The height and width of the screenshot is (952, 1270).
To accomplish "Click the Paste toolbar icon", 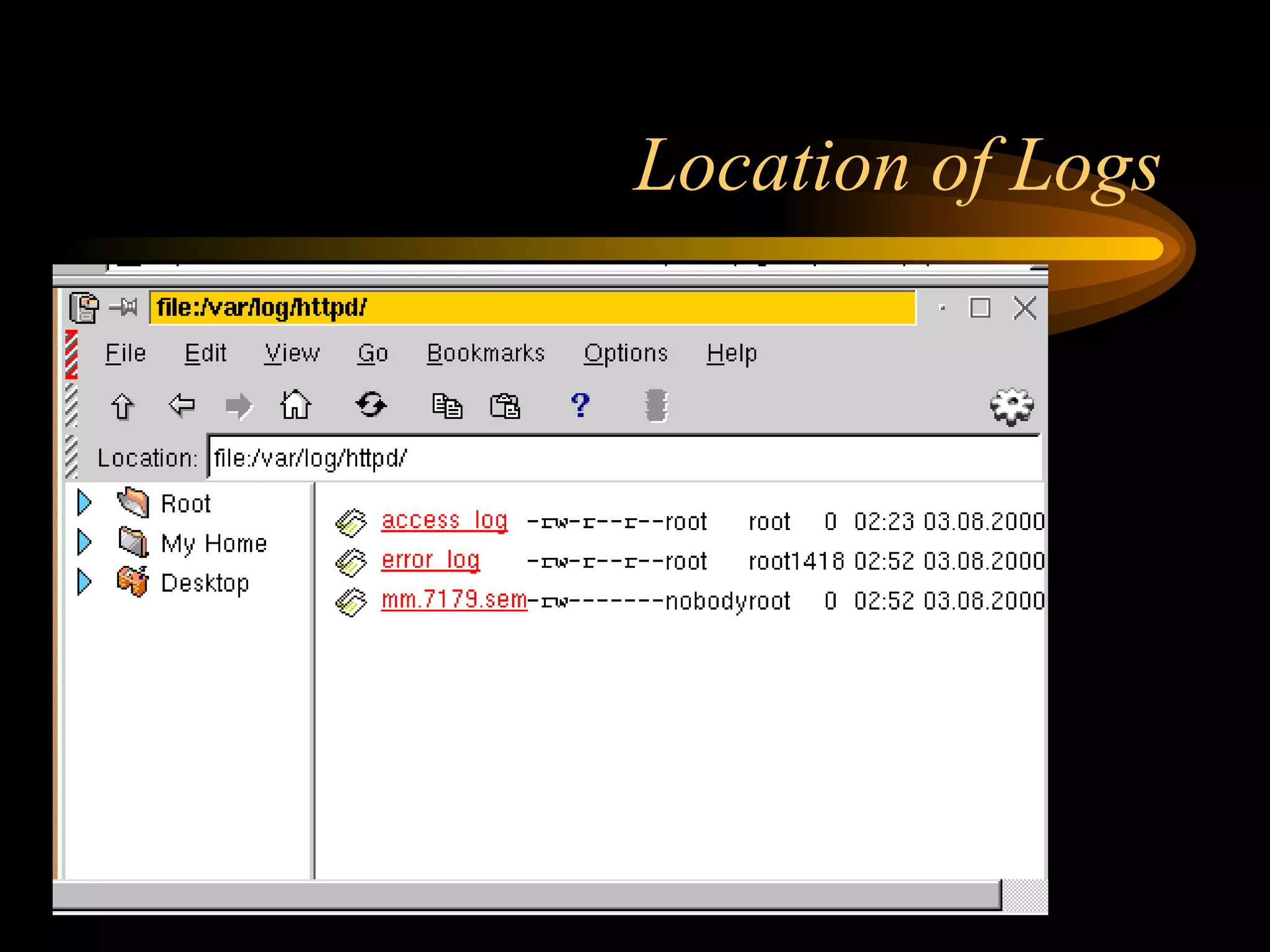I will [505, 406].
